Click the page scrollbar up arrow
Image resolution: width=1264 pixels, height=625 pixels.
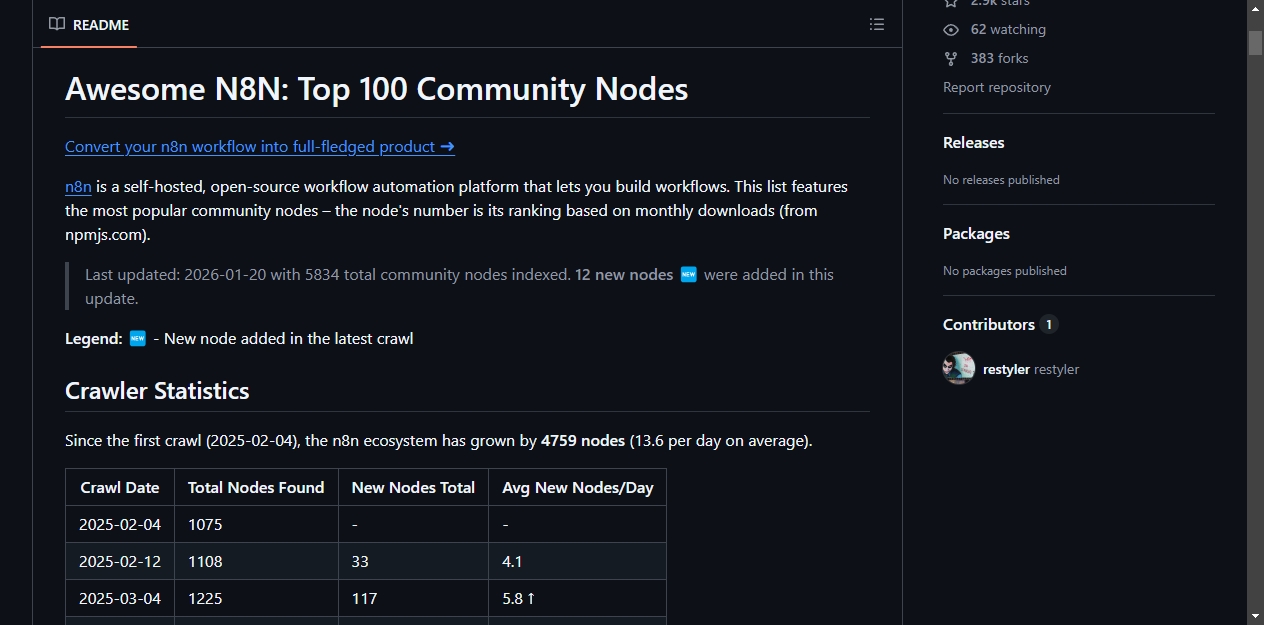[x=1255, y=9]
